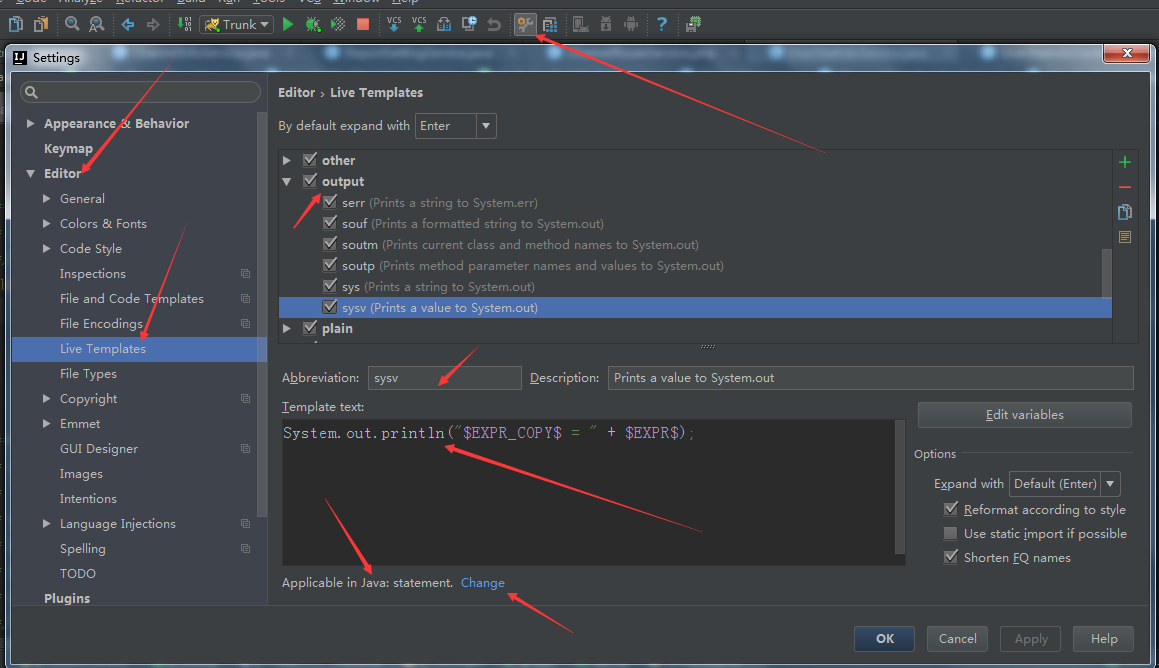
Task: Update project from VCS with blue arrow icon
Action: (394, 24)
